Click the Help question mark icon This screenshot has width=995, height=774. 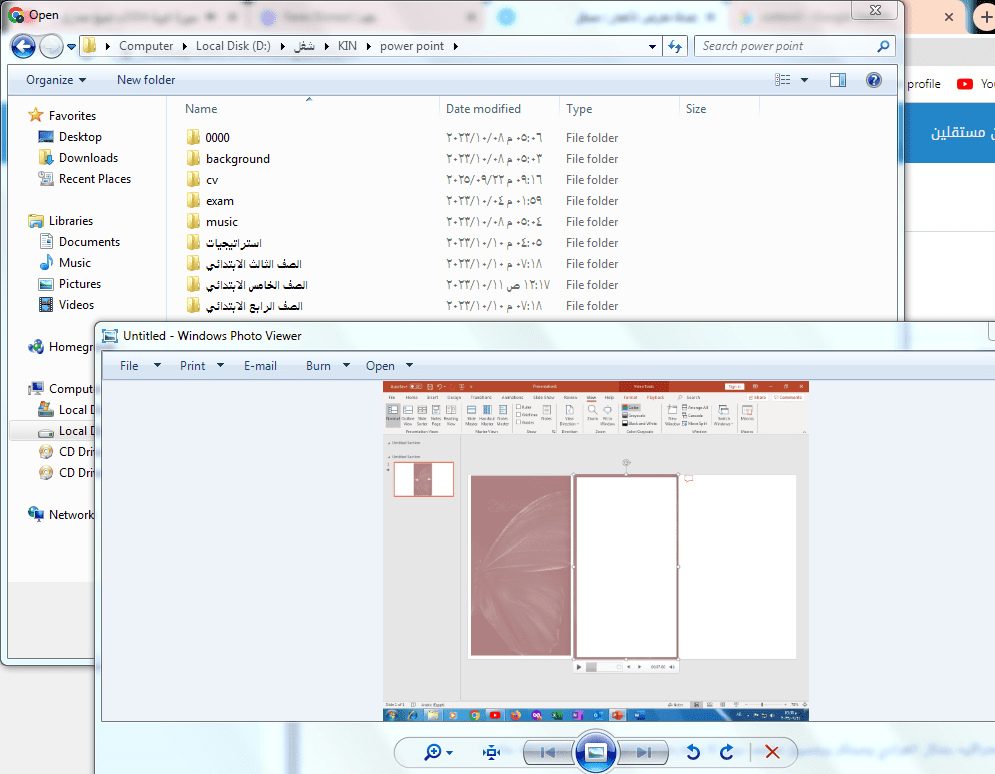(874, 80)
